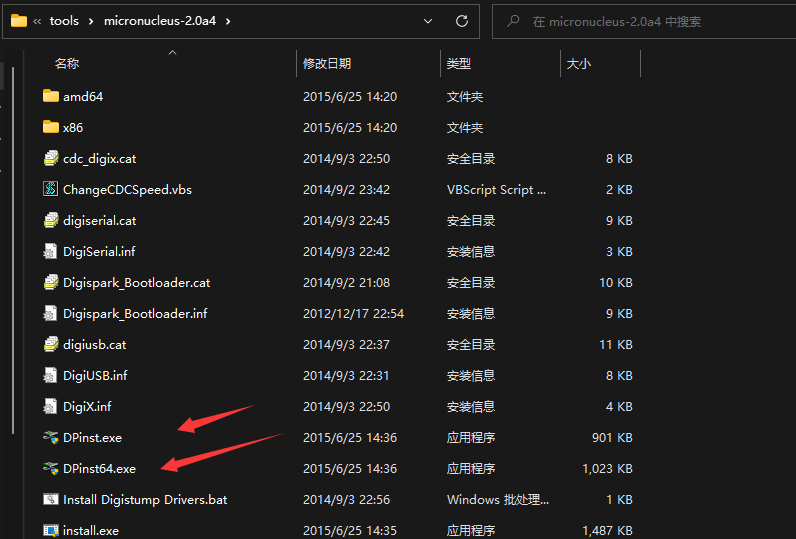
Task: Sort files by 类型 column
Action: point(459,63)
